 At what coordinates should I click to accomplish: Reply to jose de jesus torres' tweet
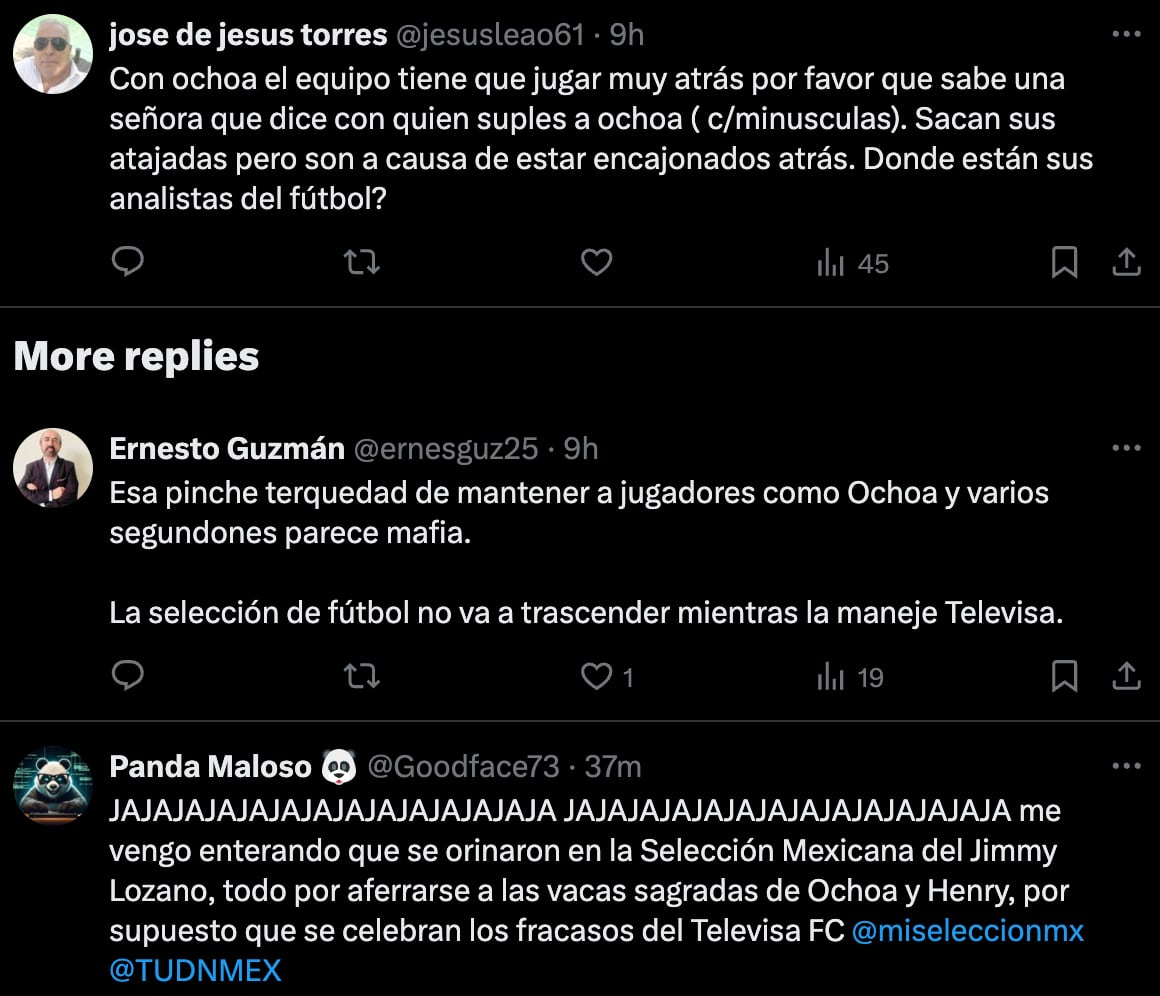click(127, 263)
